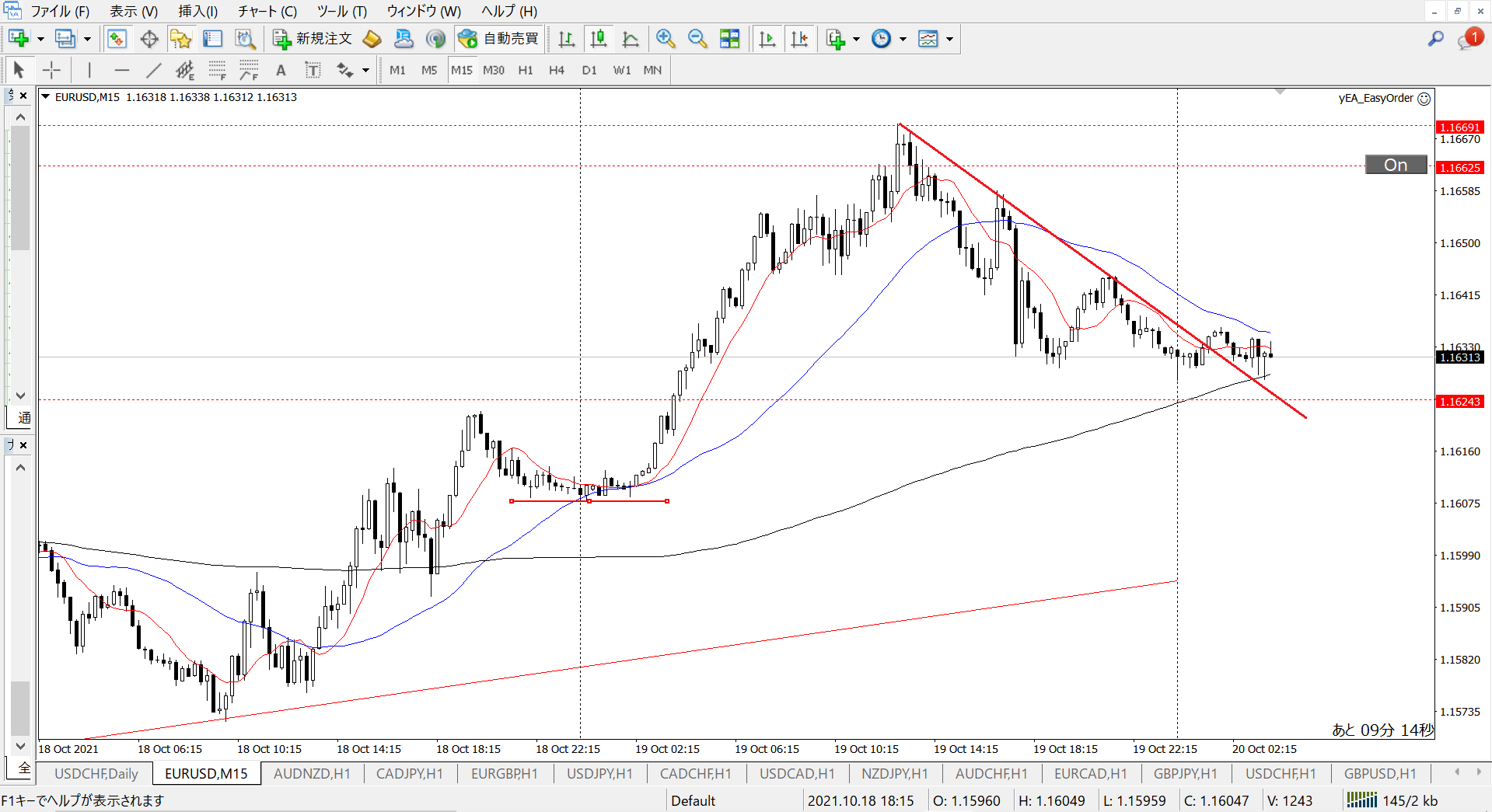1492x812 pixels.
Task: Expand the arrows objects dropdown
Action: (366, 71)
